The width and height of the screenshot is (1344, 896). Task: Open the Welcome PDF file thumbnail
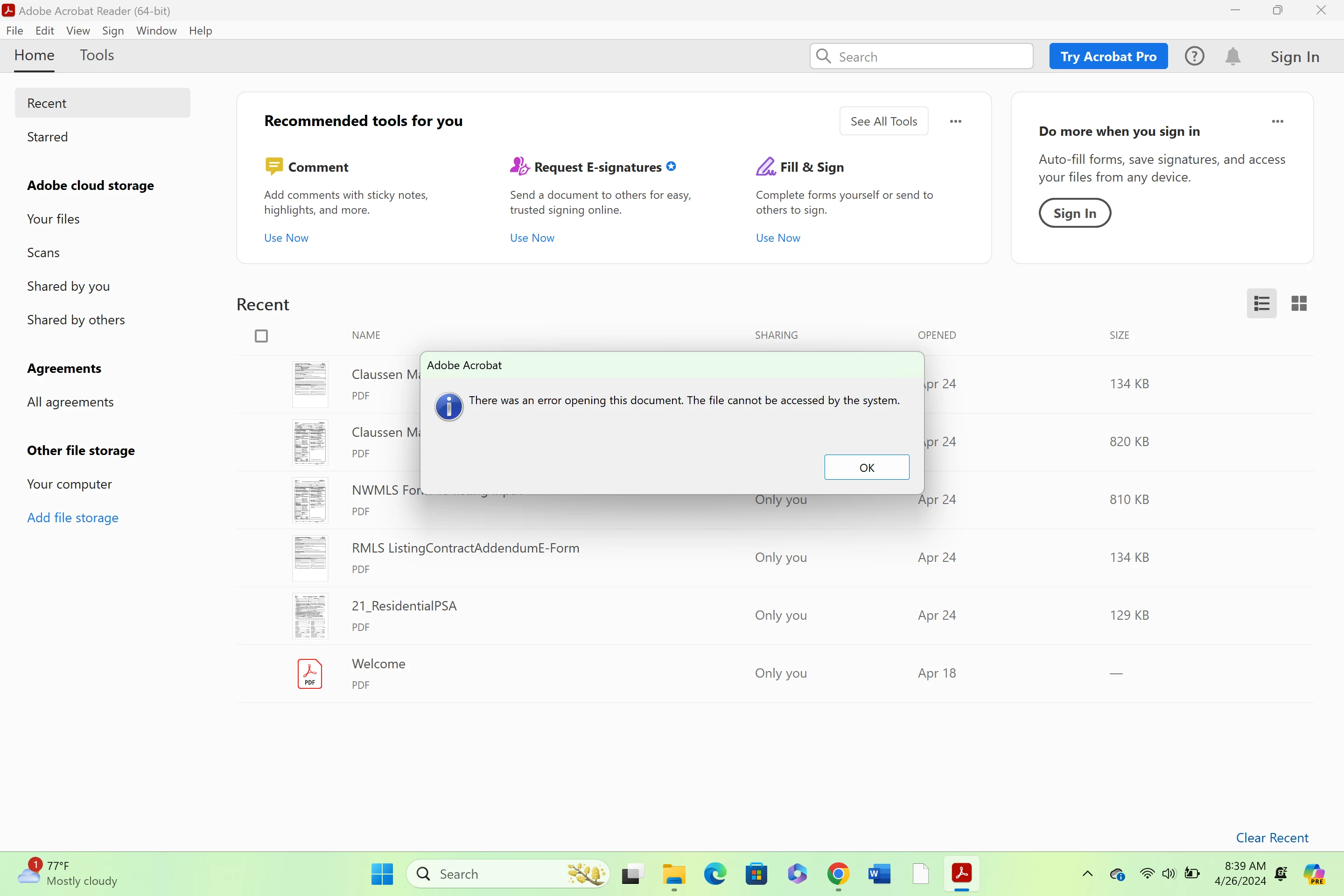[x=310, y=674]
